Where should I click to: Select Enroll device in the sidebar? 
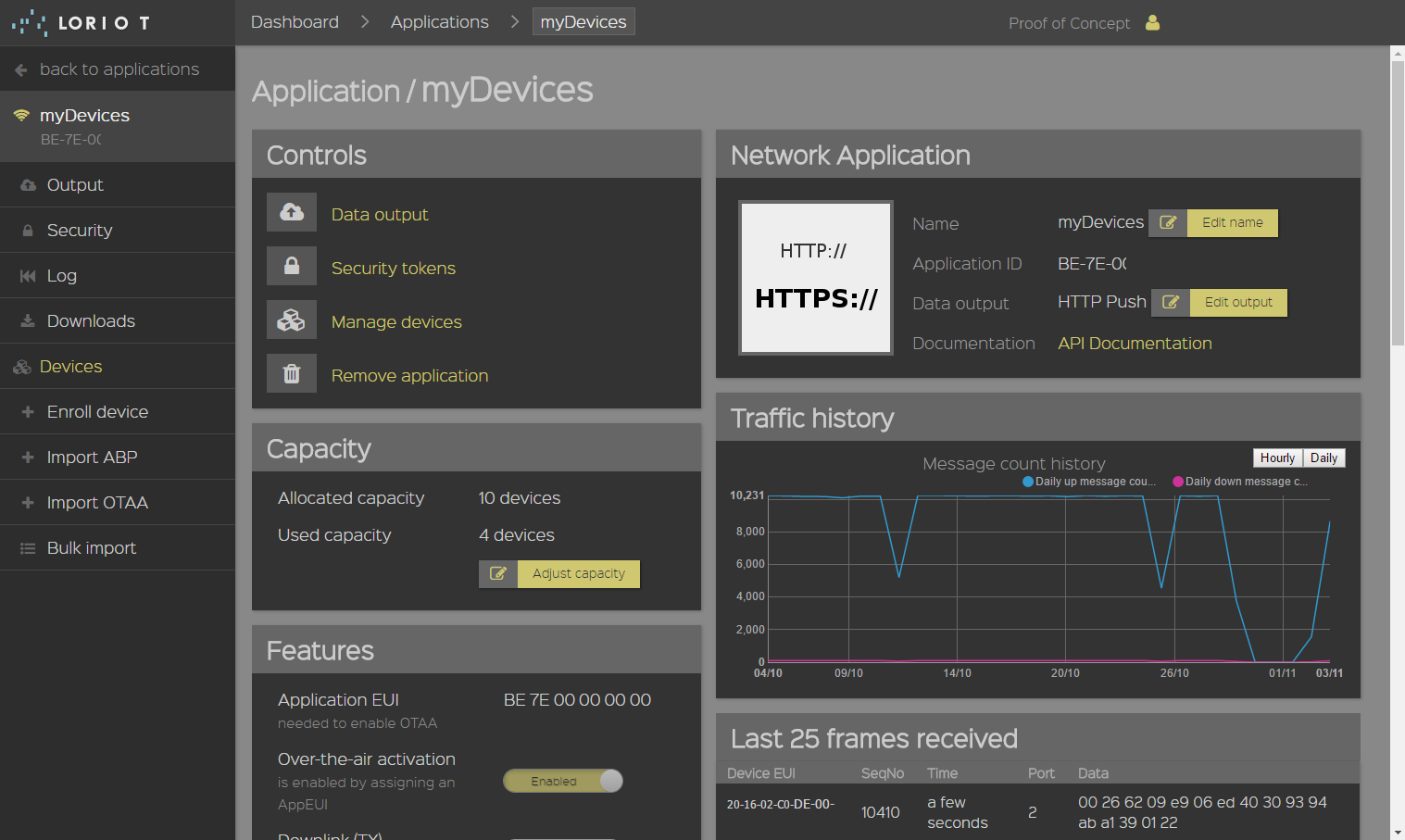[118, 412]
